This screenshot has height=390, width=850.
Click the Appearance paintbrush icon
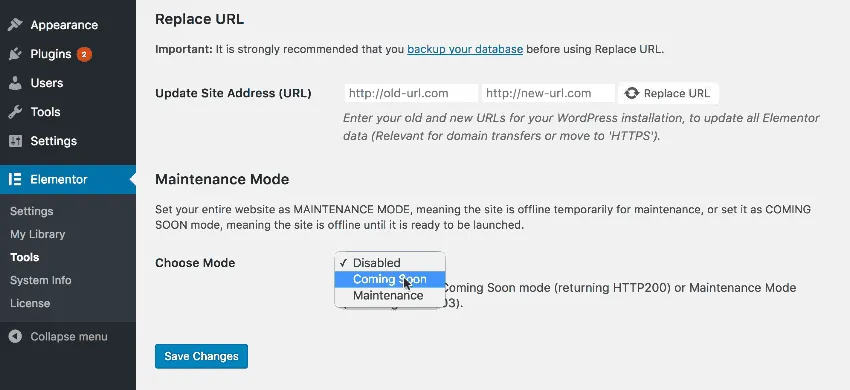pos(15,25)
